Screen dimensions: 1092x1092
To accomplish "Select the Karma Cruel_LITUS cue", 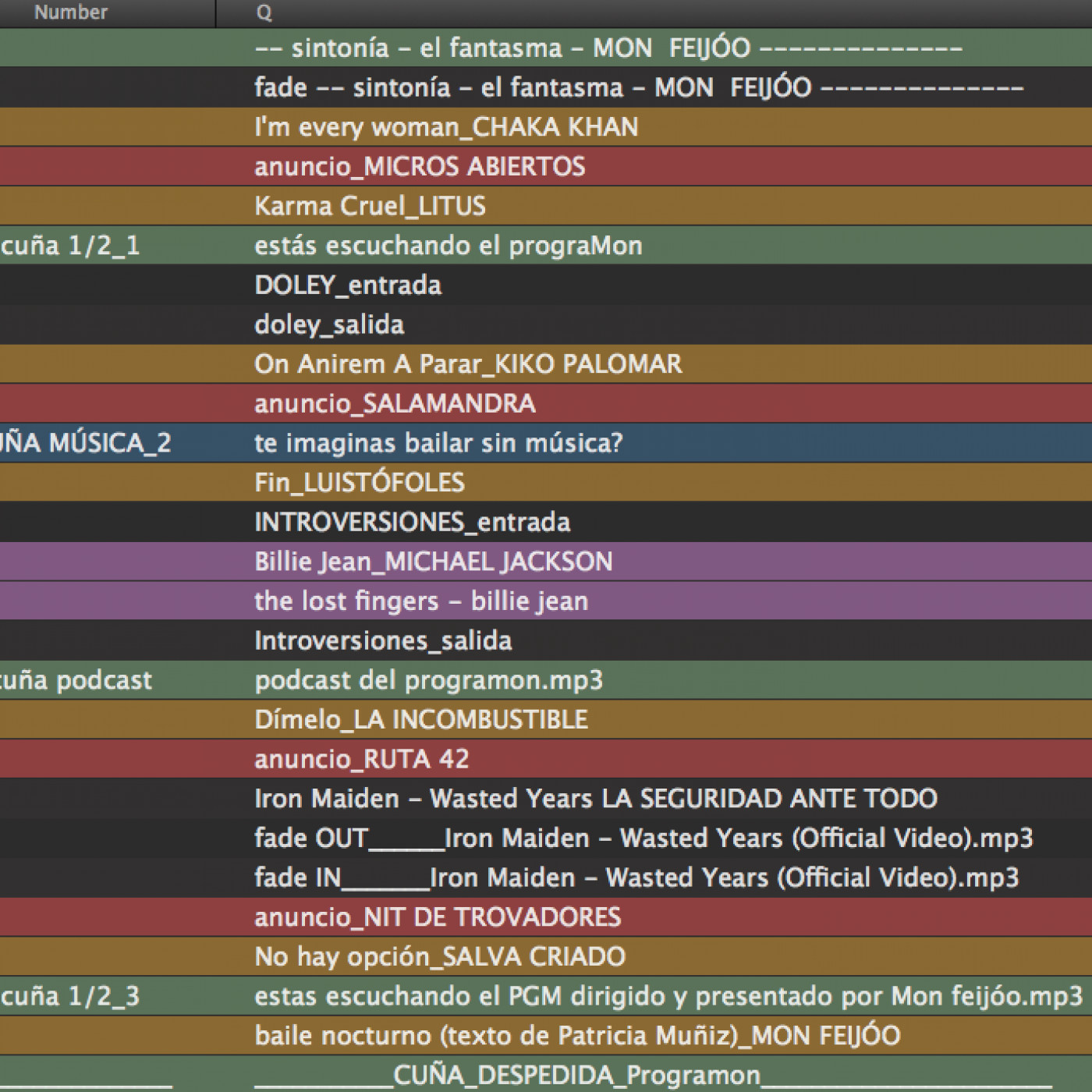I will pos(370,206).
